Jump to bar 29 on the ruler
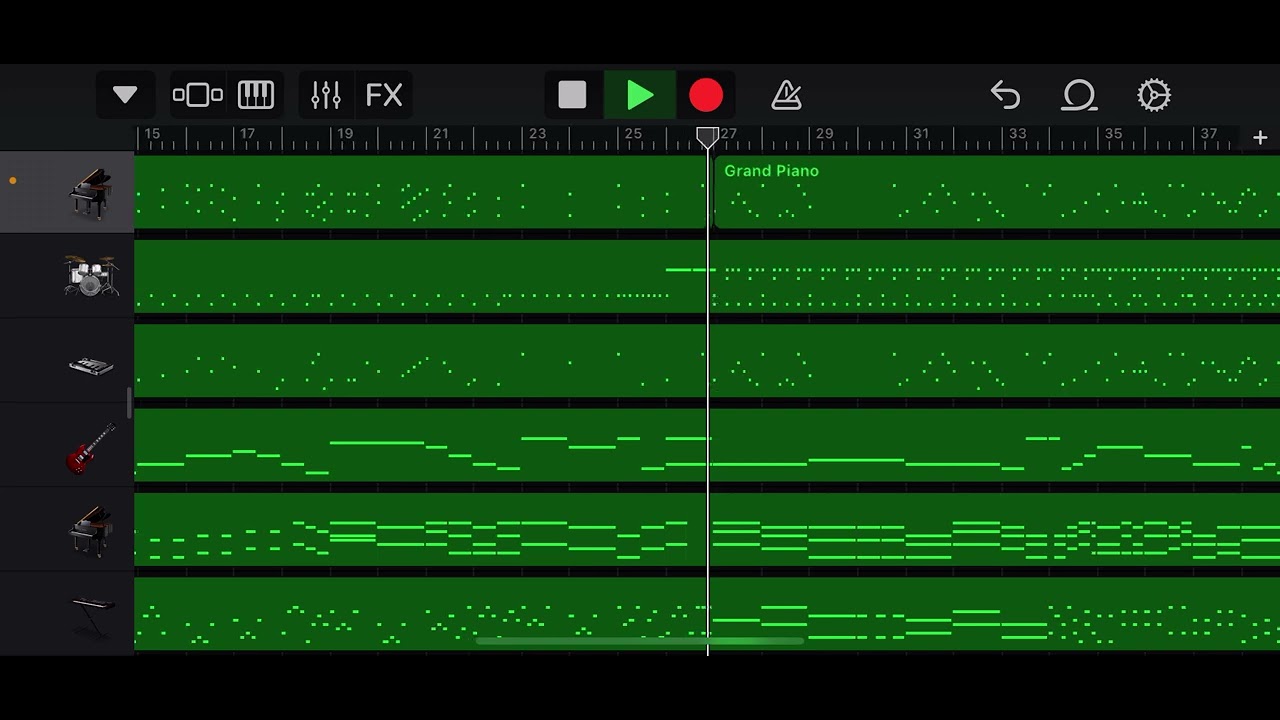Image resolution: width=1280 pixels, height=720 pixels. coord(825,133)
